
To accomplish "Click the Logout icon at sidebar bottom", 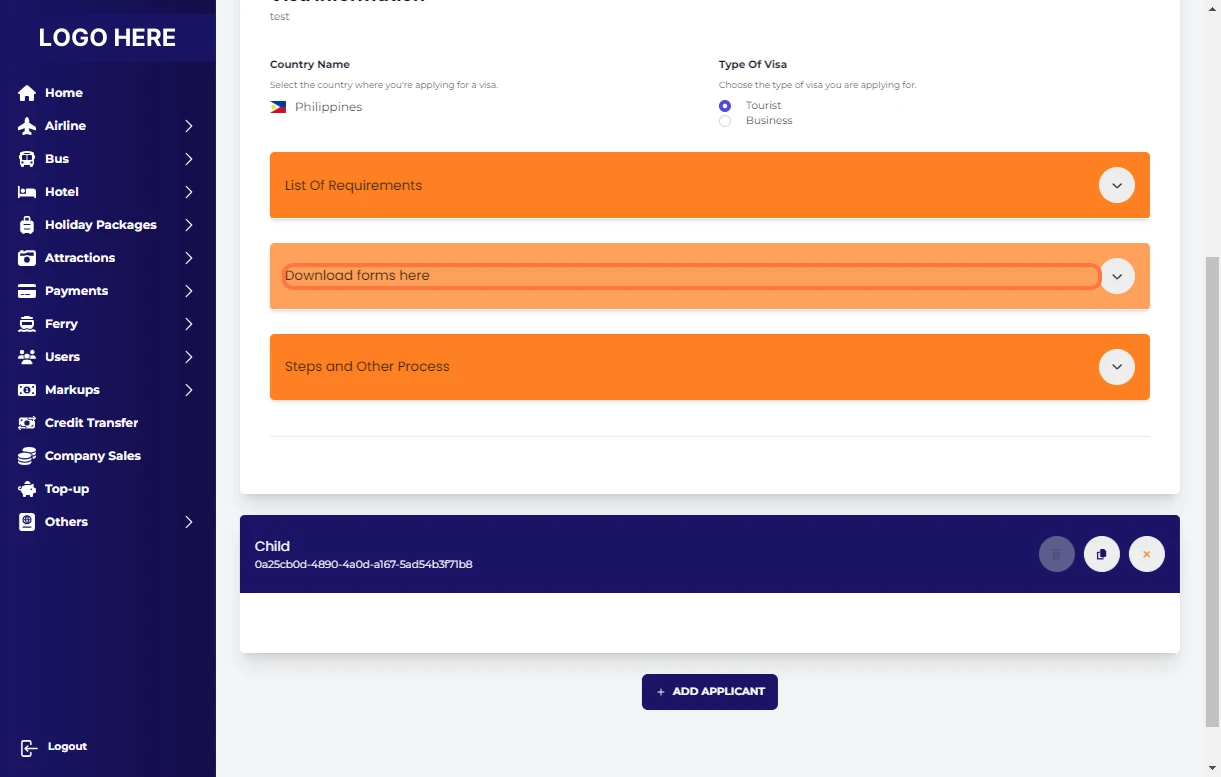I will (28, 747).
